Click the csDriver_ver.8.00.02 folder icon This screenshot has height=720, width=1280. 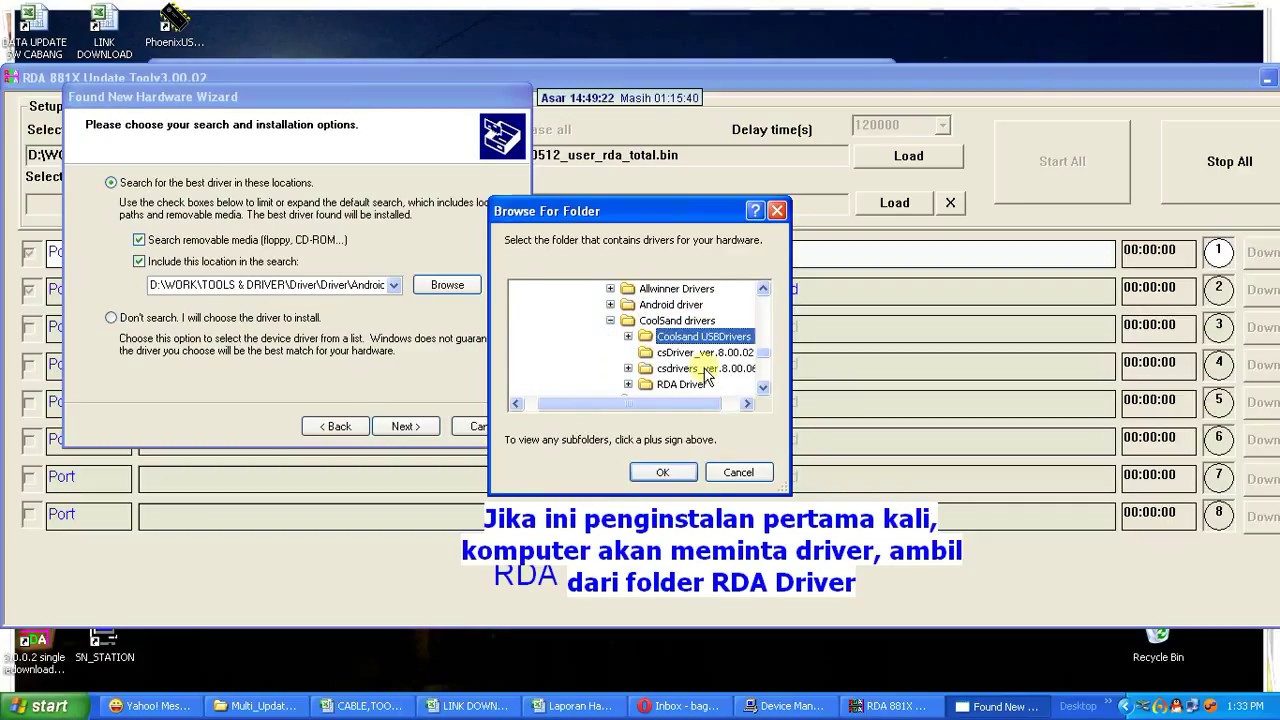coord(646,353)
